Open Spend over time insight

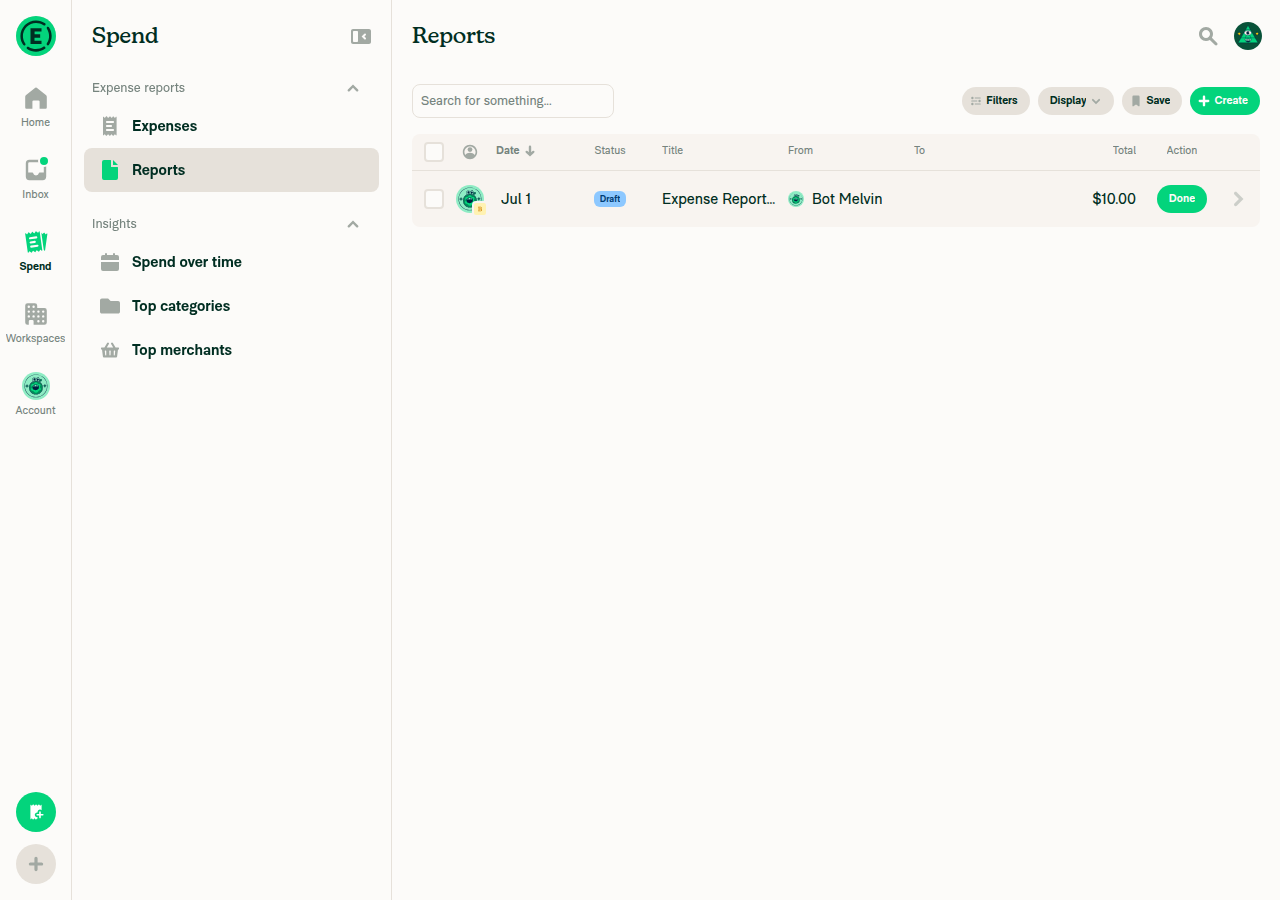231,262
